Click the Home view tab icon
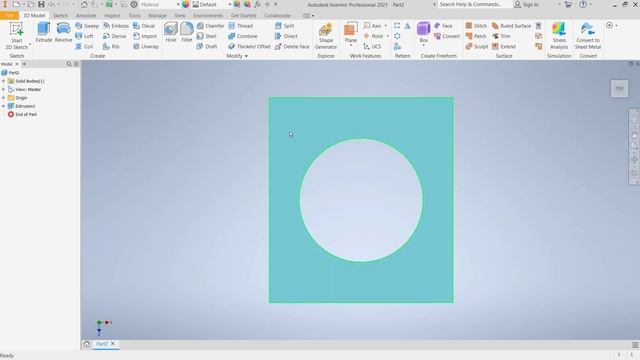Screen dimensions: 640x360 click(87, 344)
